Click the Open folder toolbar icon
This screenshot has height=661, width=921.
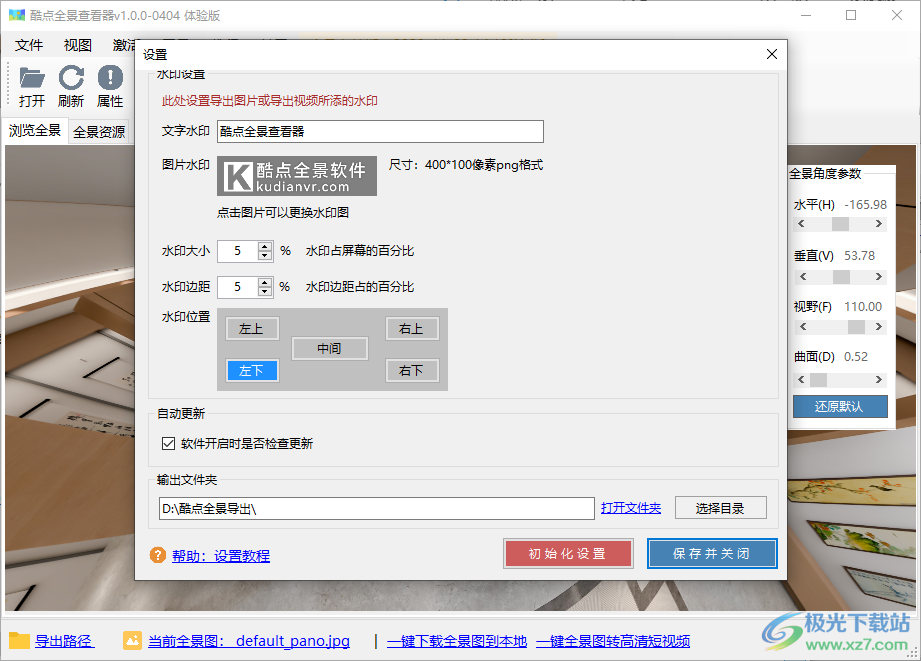click(x=32, y=78)
